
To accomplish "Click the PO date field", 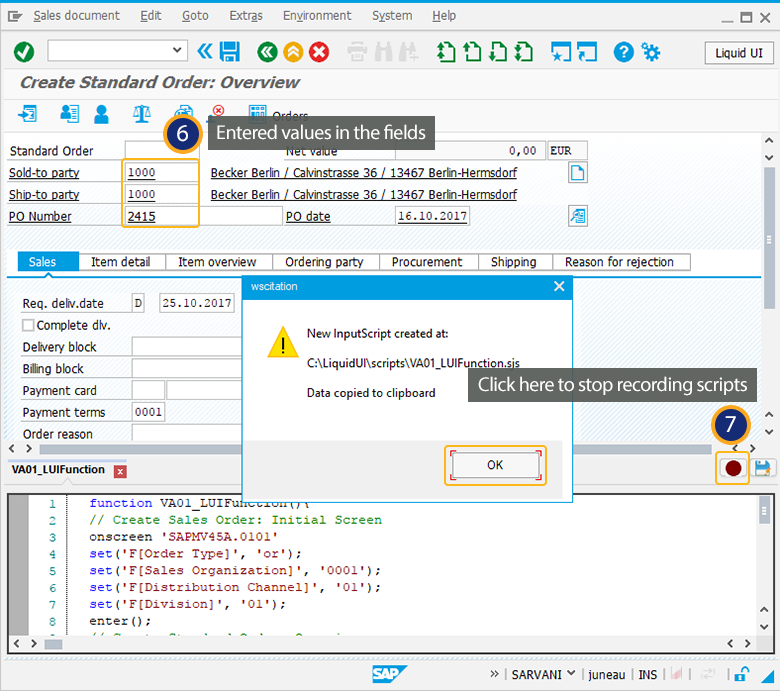I will pyautogui.click(x=432, y=216).
